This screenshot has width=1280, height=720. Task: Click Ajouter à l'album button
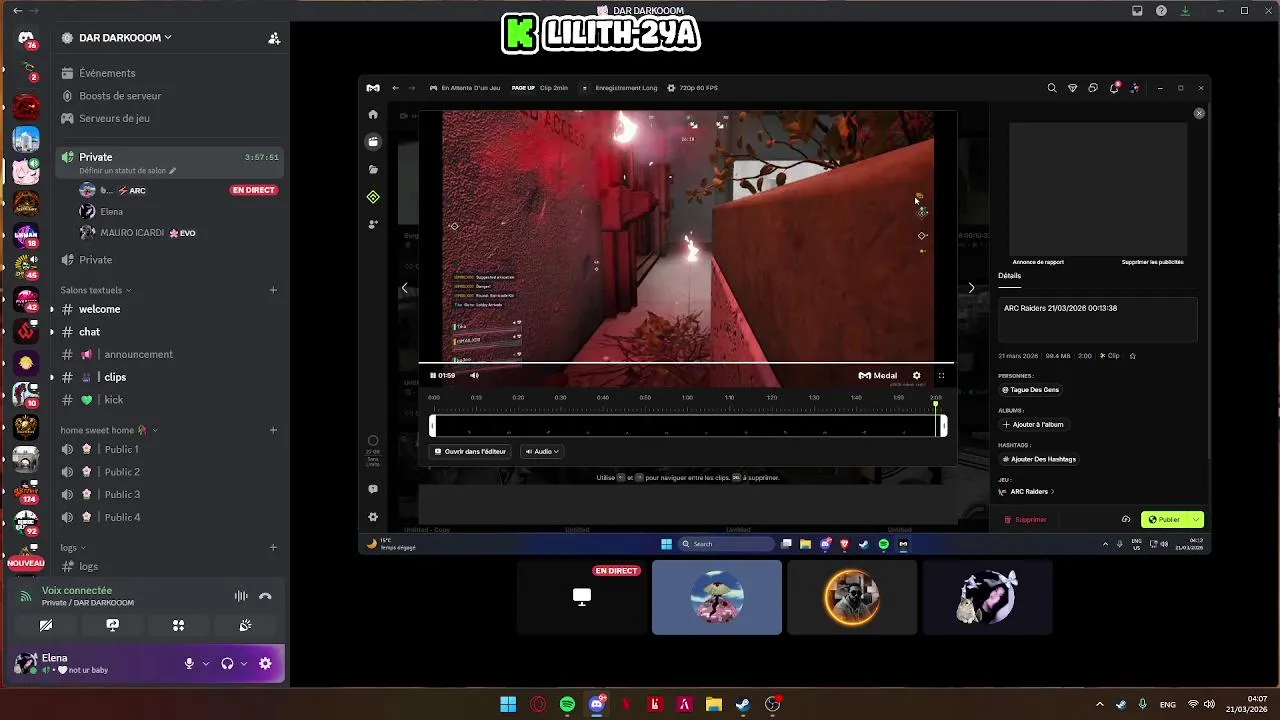[1034, 424]
